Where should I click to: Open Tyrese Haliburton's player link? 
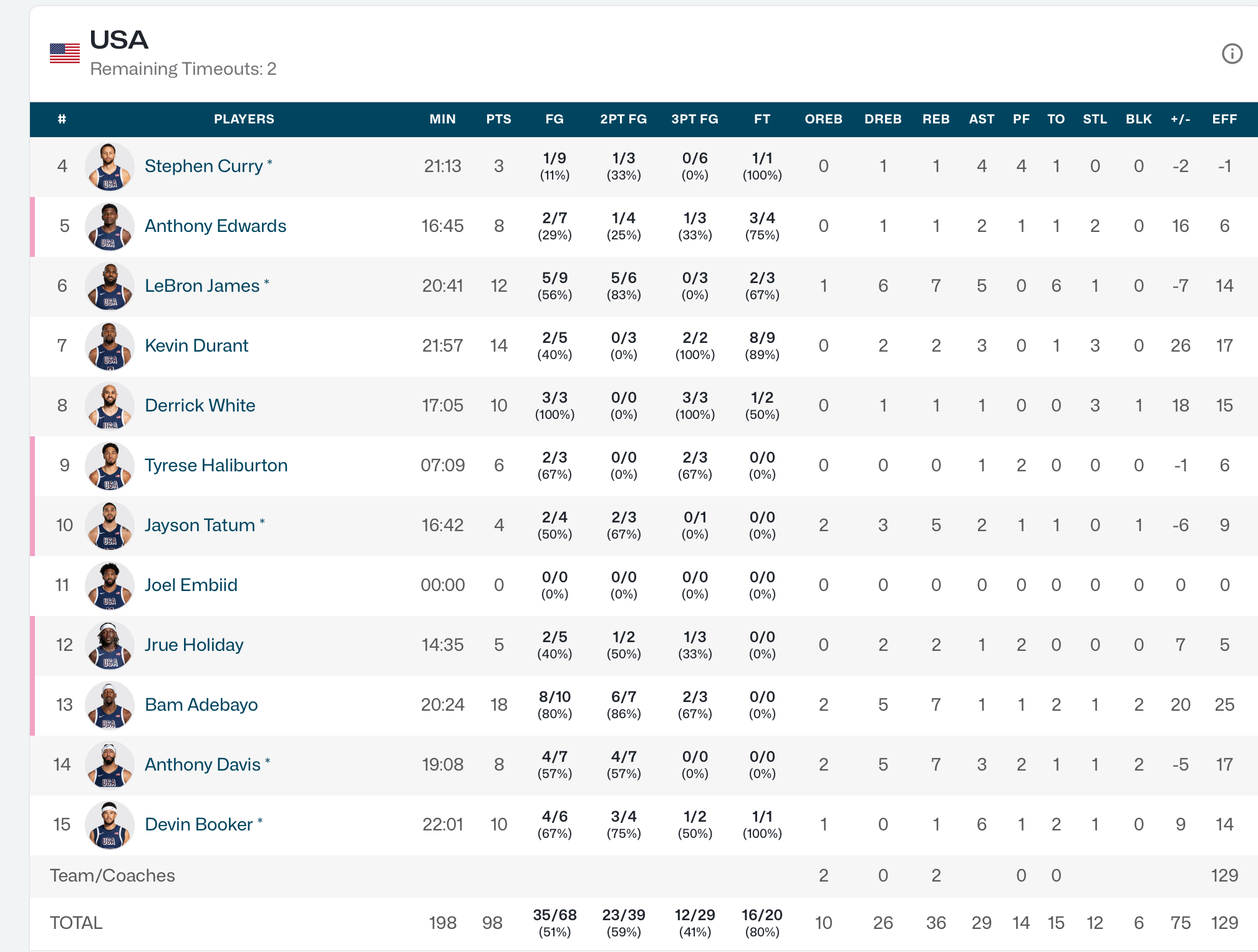216,465
